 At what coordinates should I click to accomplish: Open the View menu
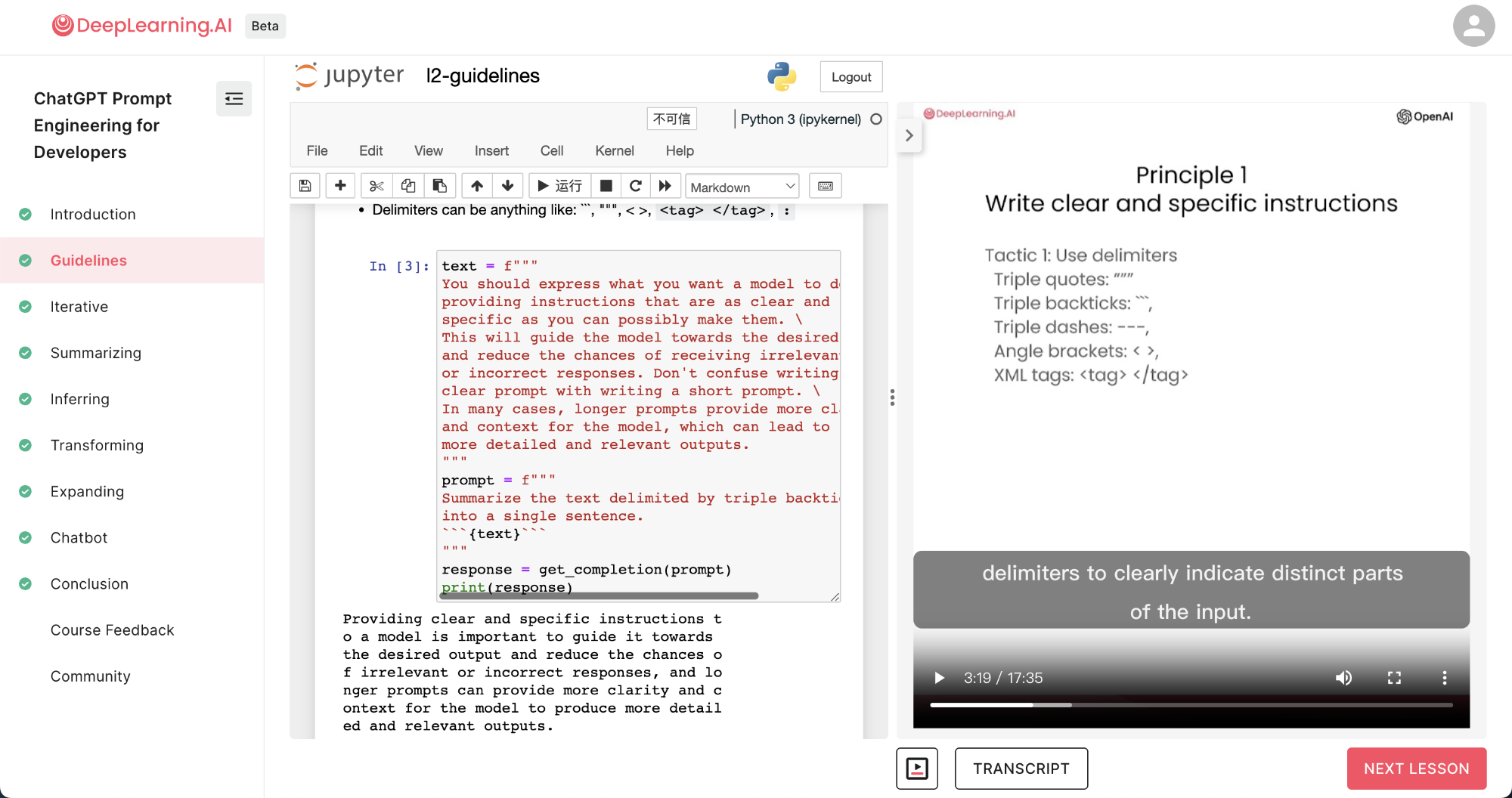tap(428, 150)
